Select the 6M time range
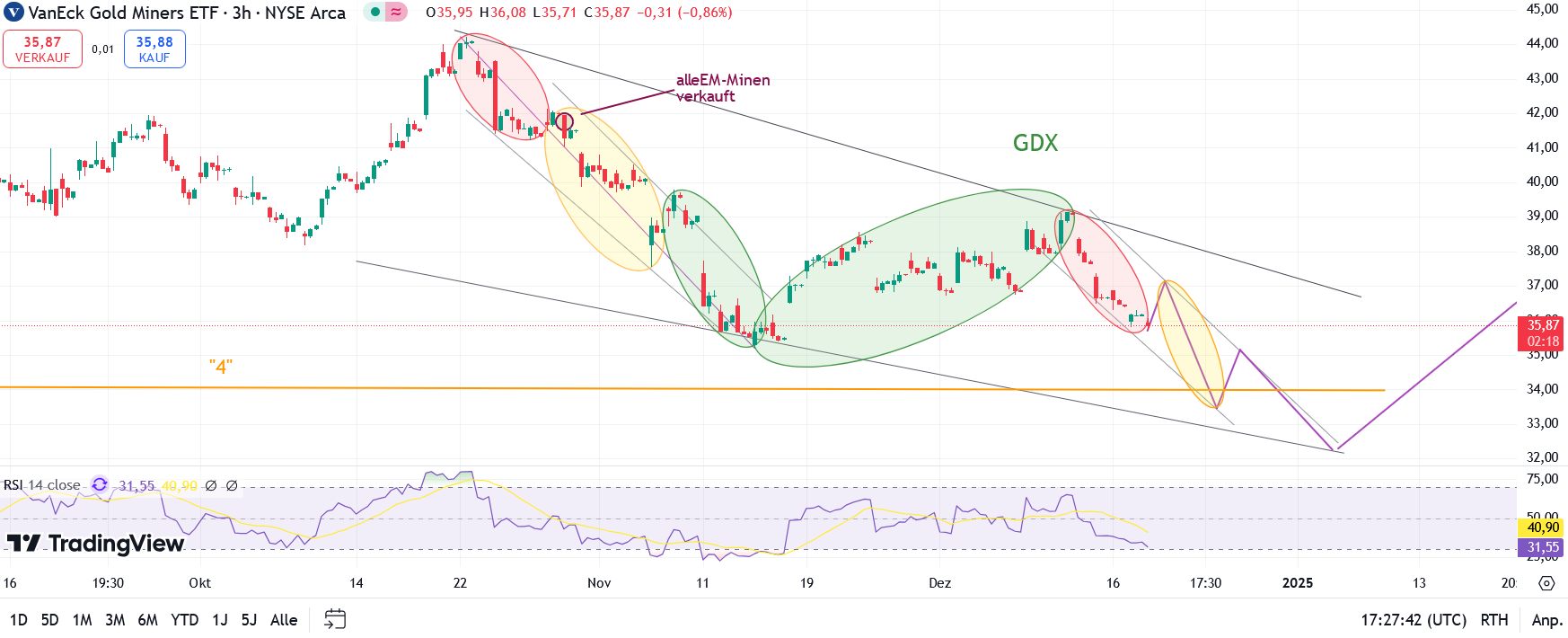Screen dimensions: 1568x638 (148, 620)
